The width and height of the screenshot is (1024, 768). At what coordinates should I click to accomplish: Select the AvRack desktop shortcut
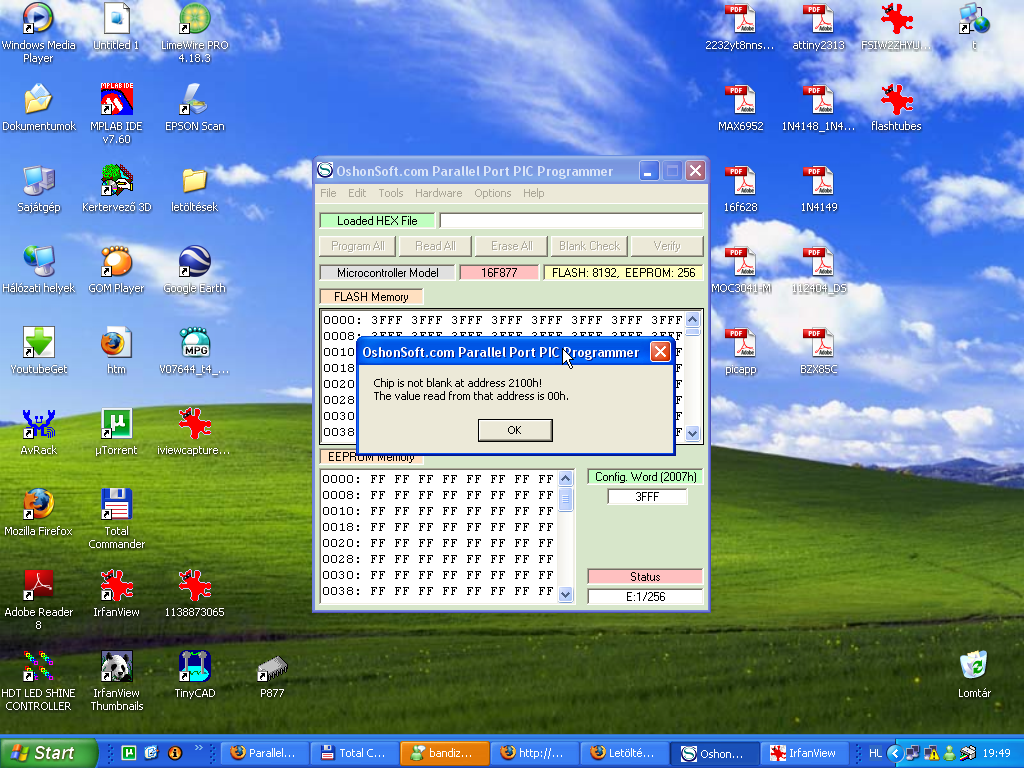[39, 431]
